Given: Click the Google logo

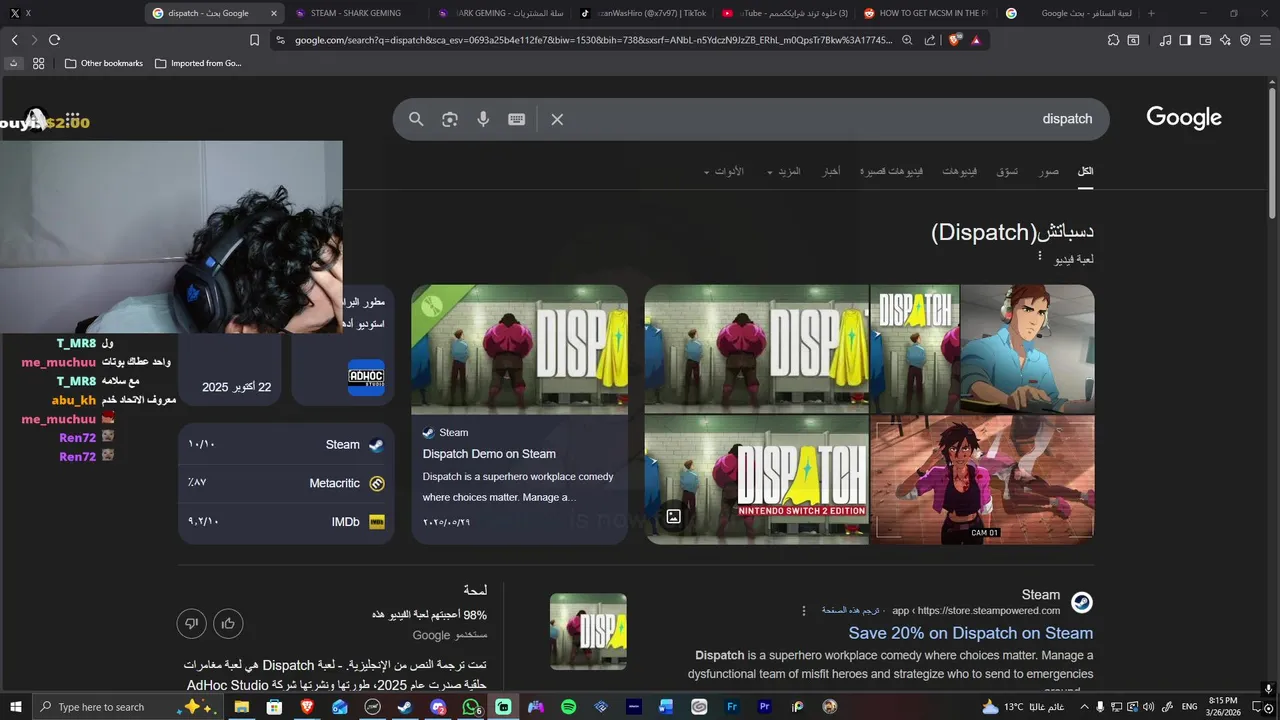Looking at the screenshot, I should 1184,118.
